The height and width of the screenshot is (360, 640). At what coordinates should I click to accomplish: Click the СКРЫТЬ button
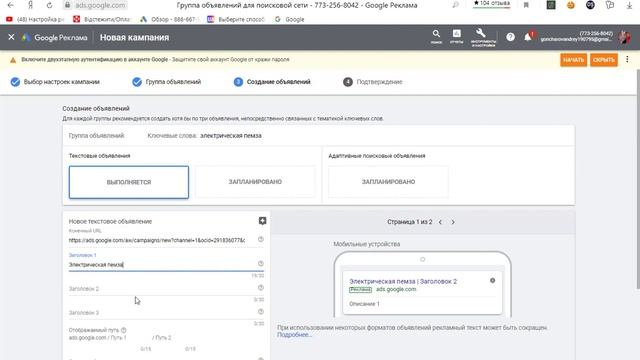(x=604, y=60)
